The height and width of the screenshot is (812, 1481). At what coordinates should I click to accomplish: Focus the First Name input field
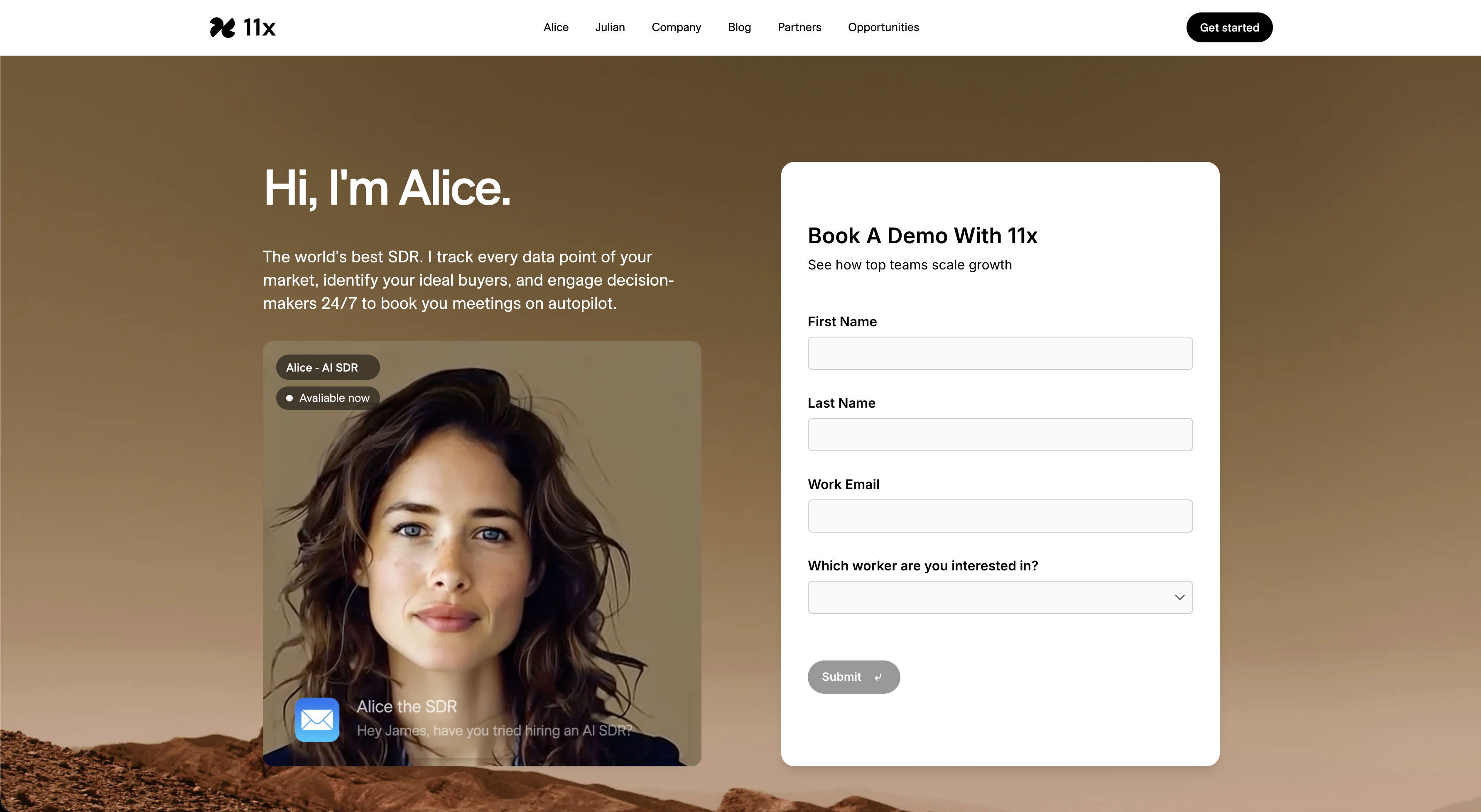pyautogui.click(x=1000, y=353)
